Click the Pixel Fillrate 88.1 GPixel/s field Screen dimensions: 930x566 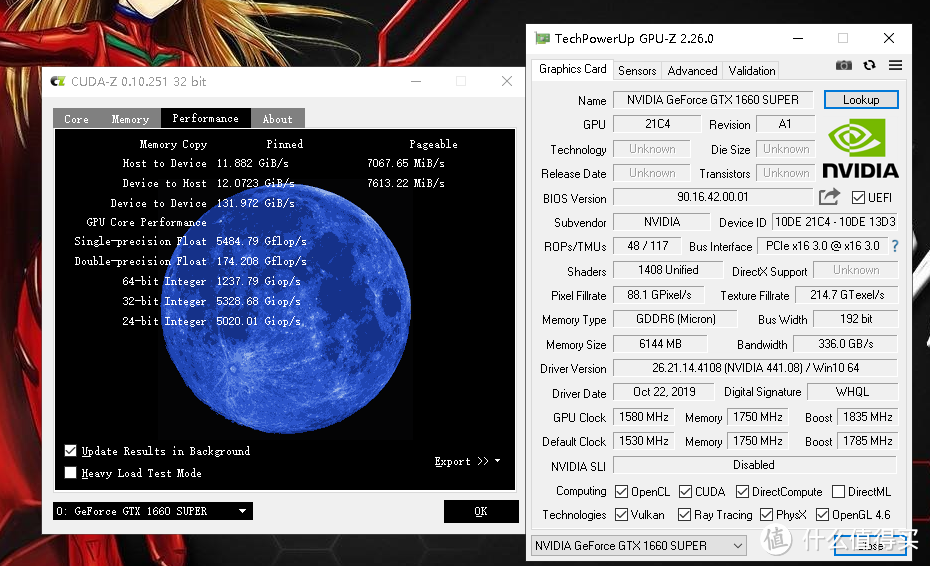coord(659,294)
